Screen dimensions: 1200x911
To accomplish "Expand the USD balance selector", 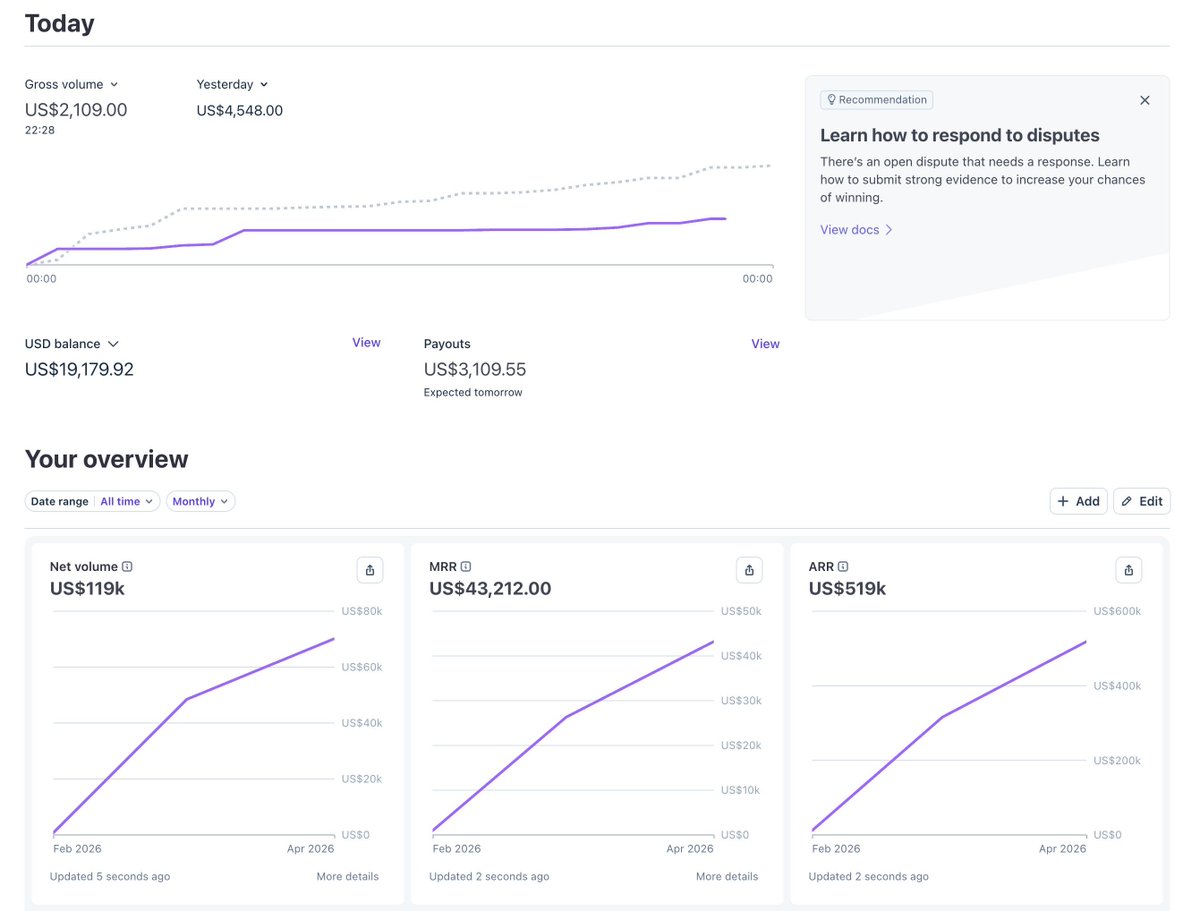I will 72,344.
